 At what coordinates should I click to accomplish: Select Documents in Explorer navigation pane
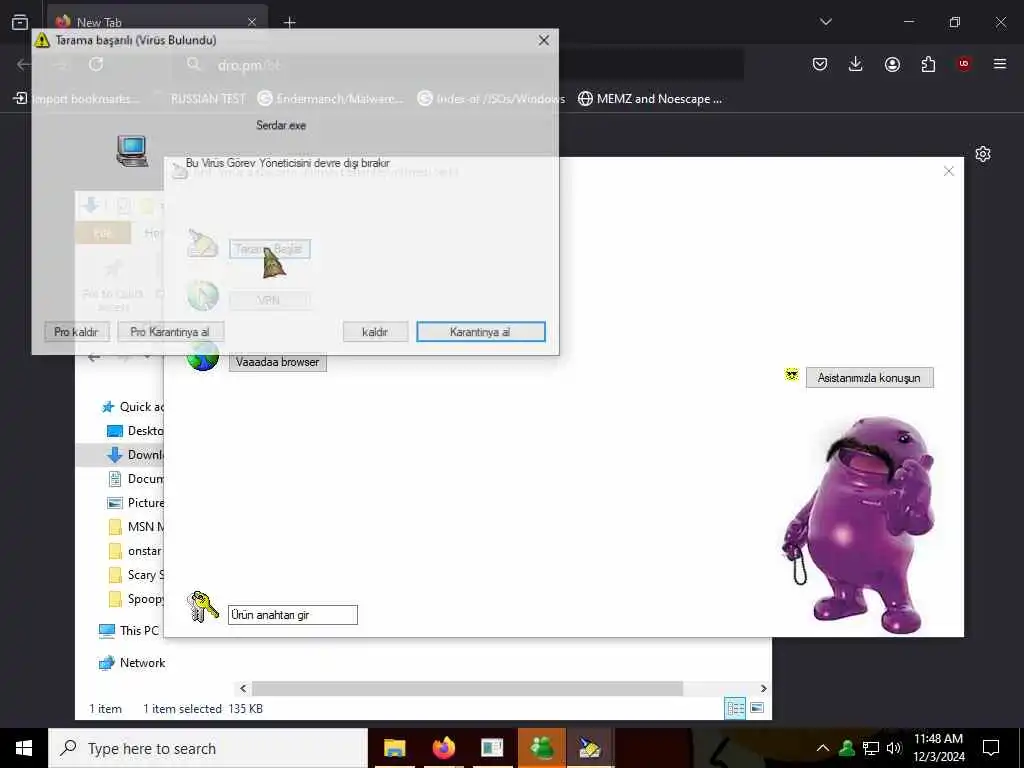[x=136, y=479]
